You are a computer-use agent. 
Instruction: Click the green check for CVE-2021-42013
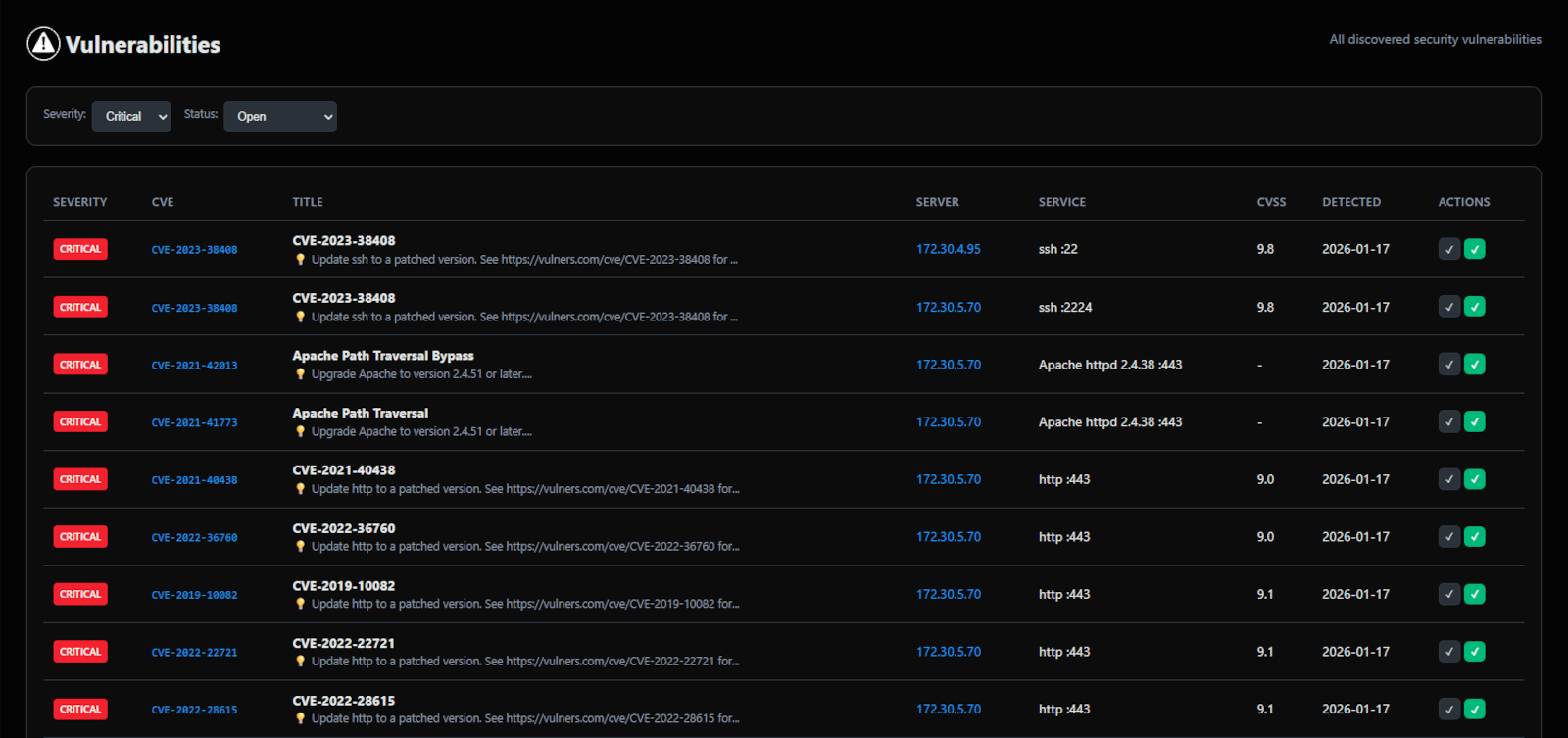pyautogui.click(x=1474, y=365)
